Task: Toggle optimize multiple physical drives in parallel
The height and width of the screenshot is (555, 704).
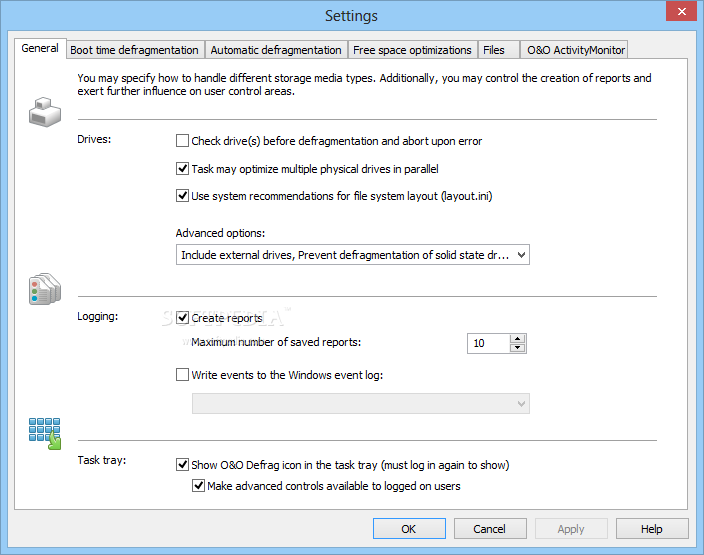Action: coord(182,169)
